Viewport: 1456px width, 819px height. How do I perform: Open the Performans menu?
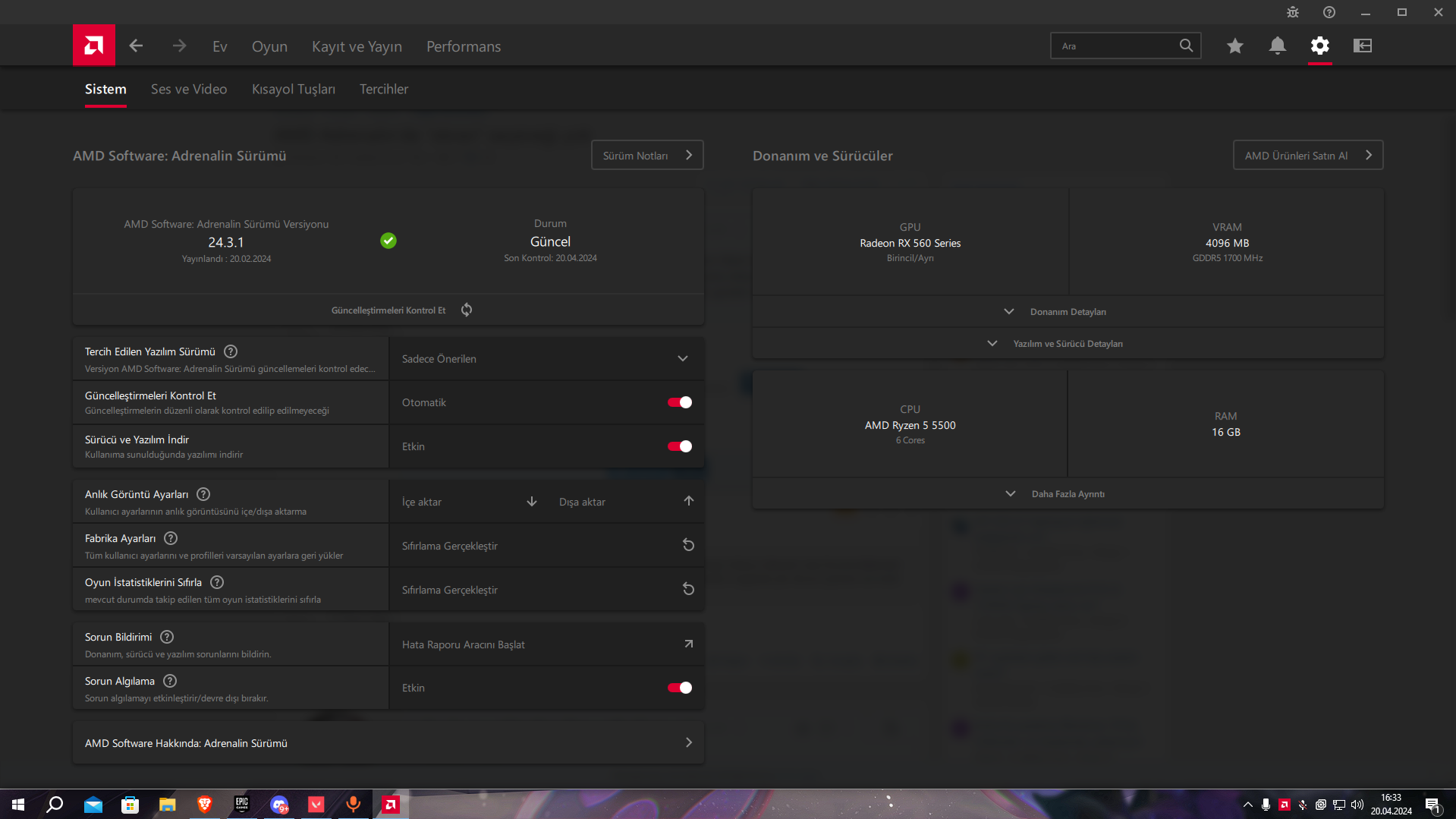(x=464, y=46)
